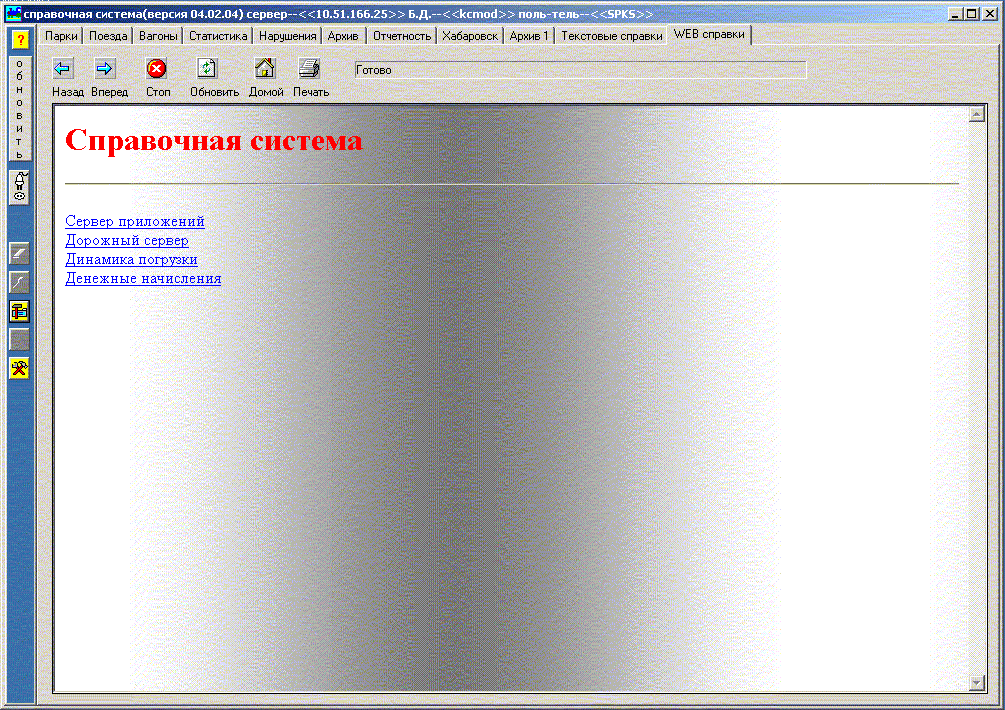Switch to the Парки tab
The height and width of the screenshot is (710, 1005).
tap(61, 36)
